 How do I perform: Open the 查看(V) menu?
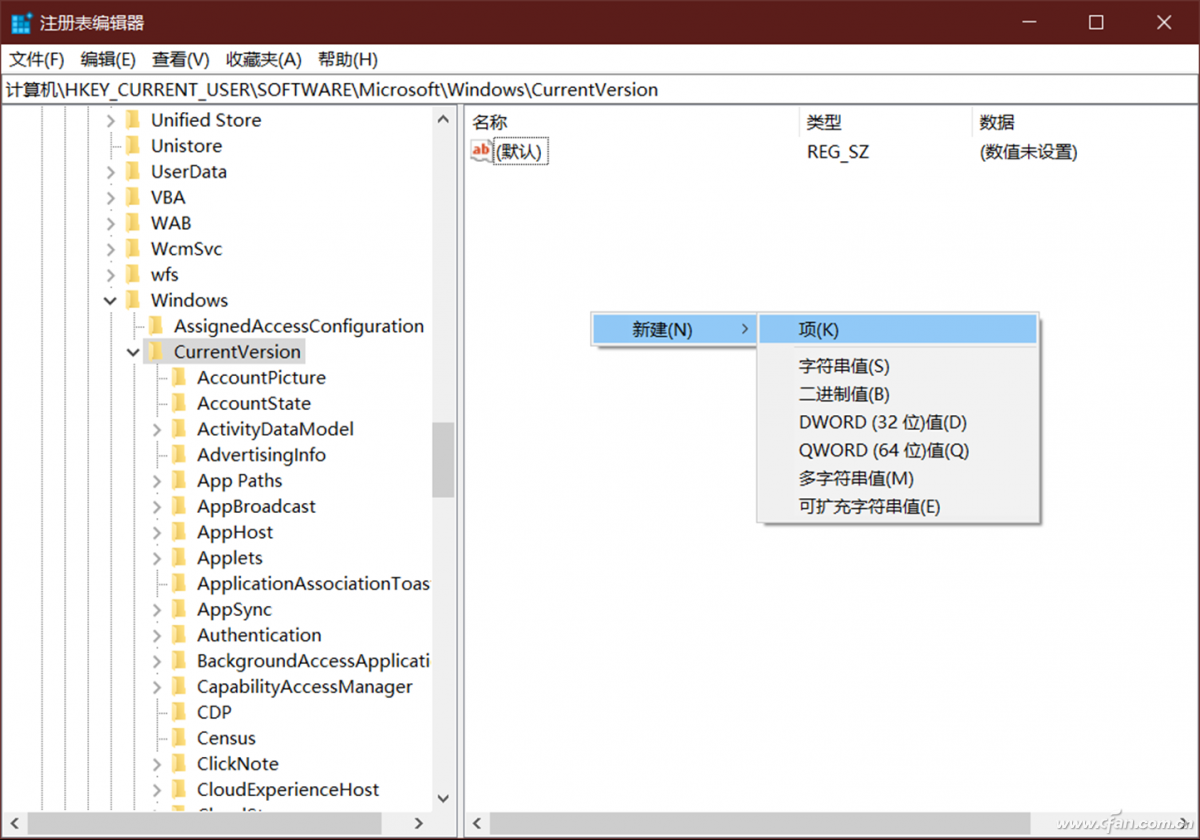(x=181, y=60)
